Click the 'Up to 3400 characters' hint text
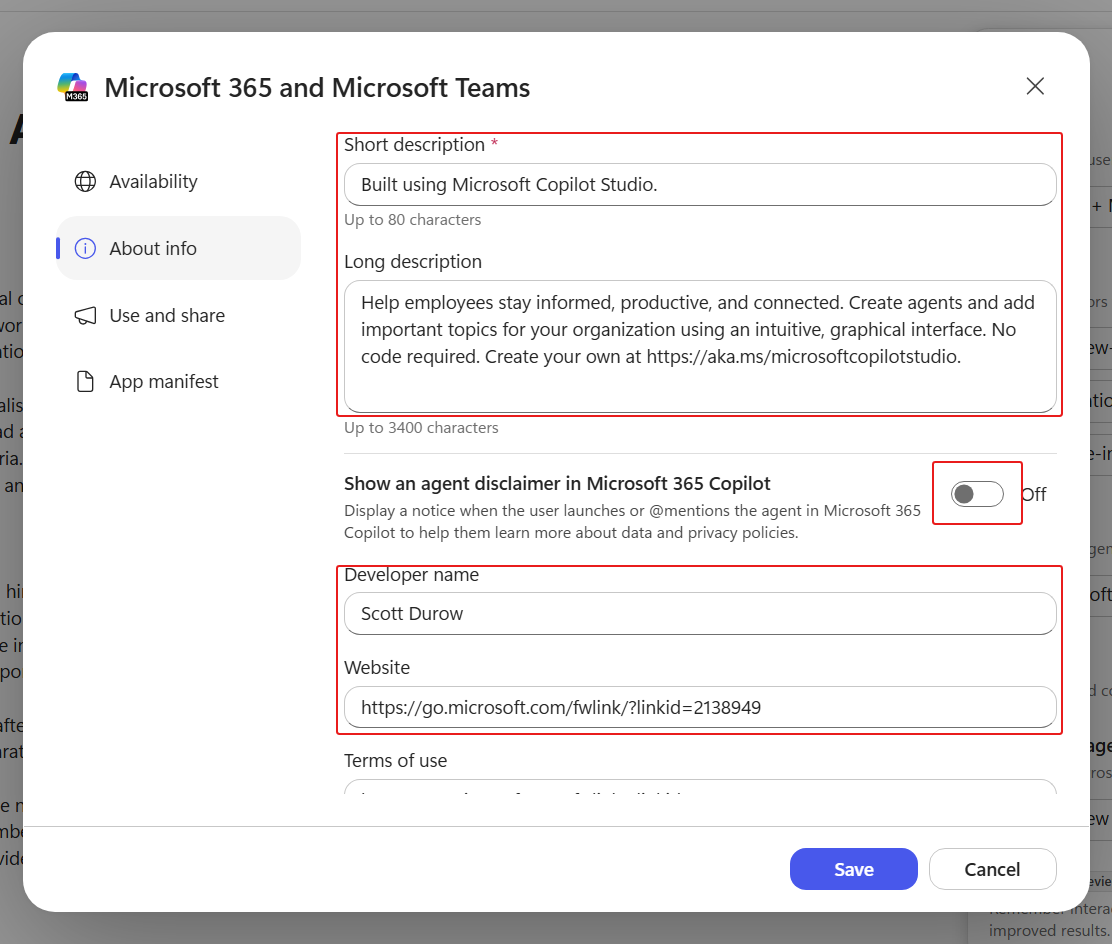 pos(421,428)
